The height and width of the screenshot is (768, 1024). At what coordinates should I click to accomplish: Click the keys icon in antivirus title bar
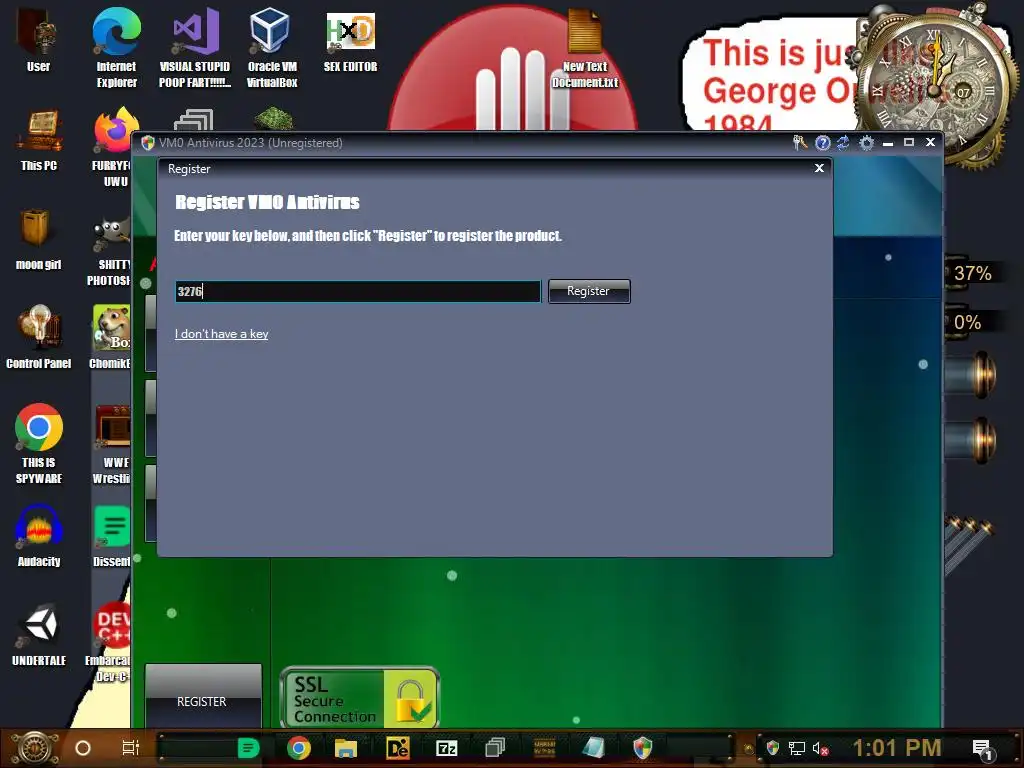pyautogui.click(x=800, y=142)
